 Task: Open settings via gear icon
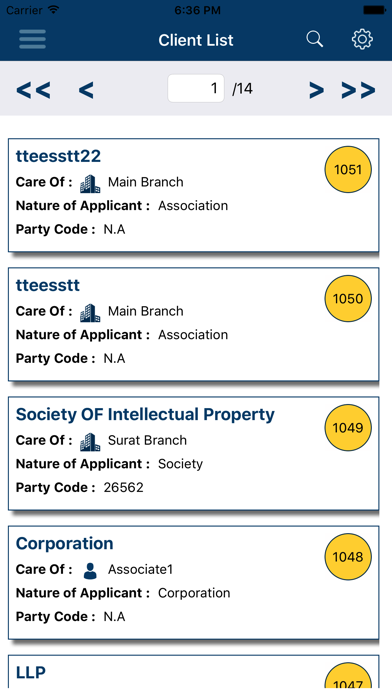(x=362, y=40)
